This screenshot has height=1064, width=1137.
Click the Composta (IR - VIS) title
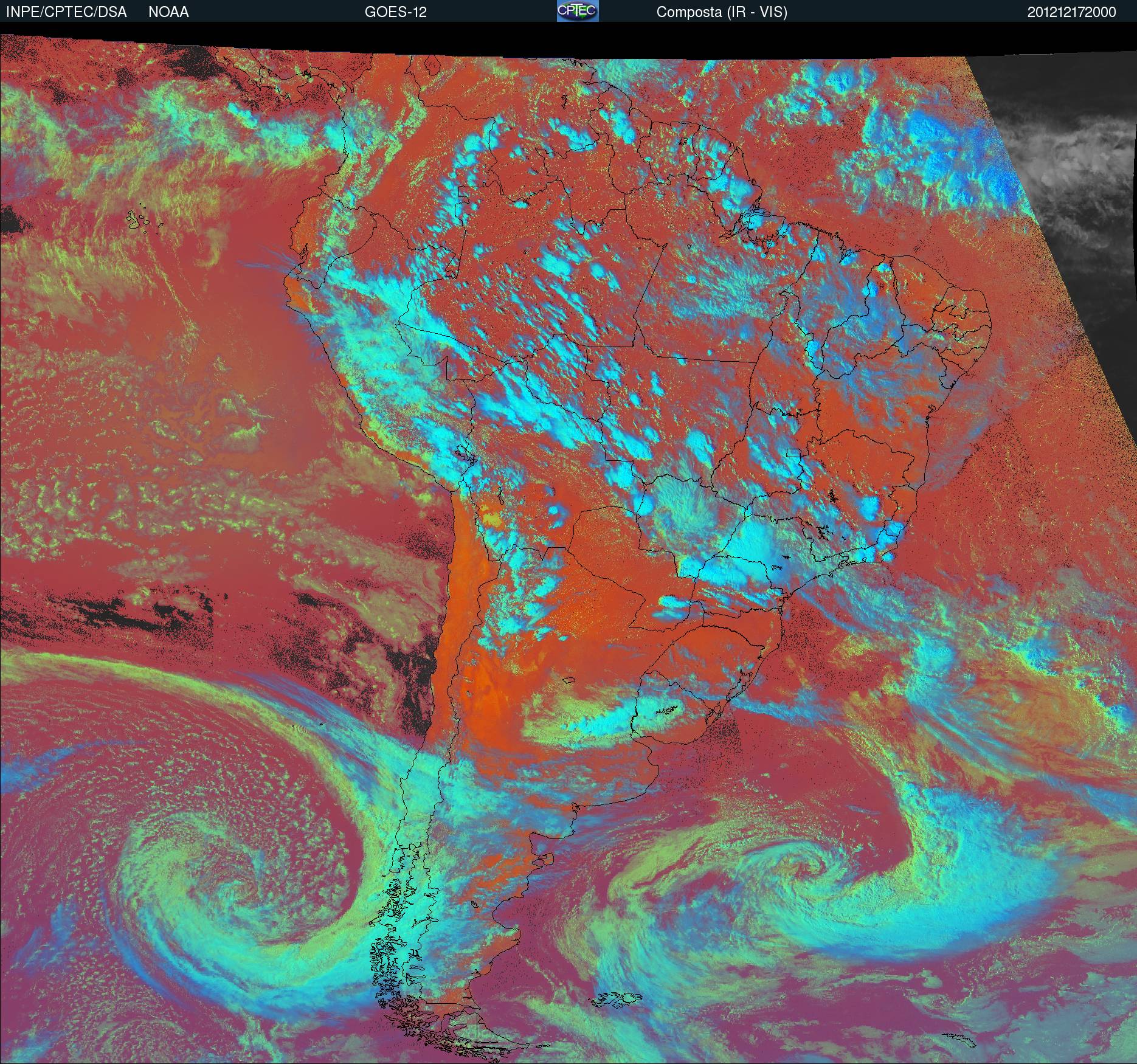722,12
